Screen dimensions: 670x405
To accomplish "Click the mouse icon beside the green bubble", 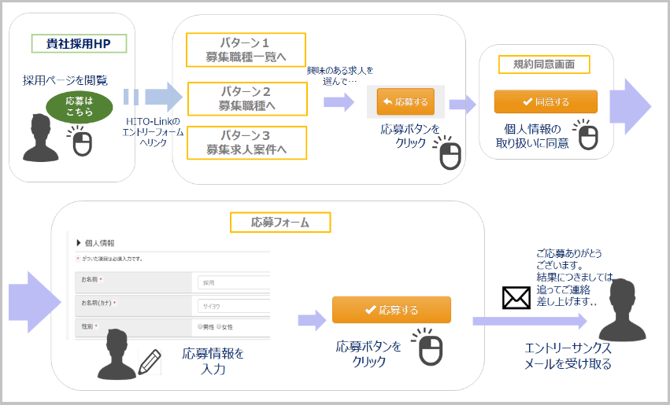I will pos(82,146).
